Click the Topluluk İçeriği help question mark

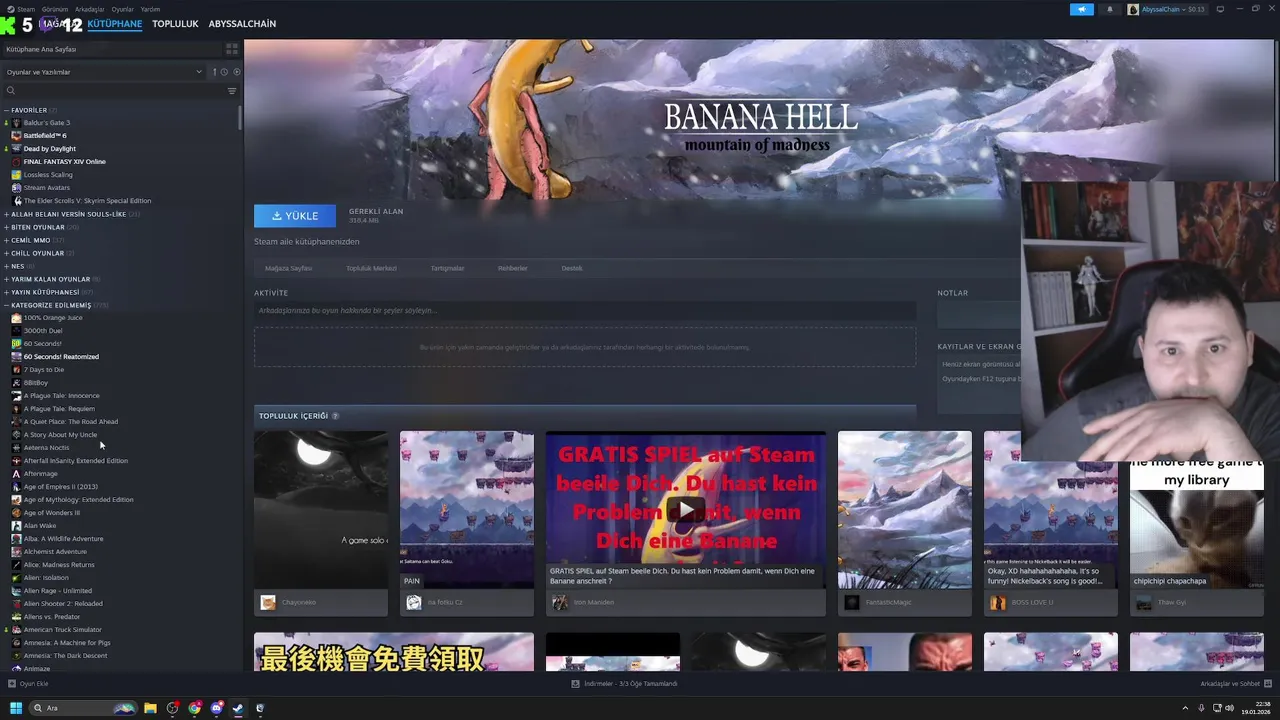(x=335, y=416)
